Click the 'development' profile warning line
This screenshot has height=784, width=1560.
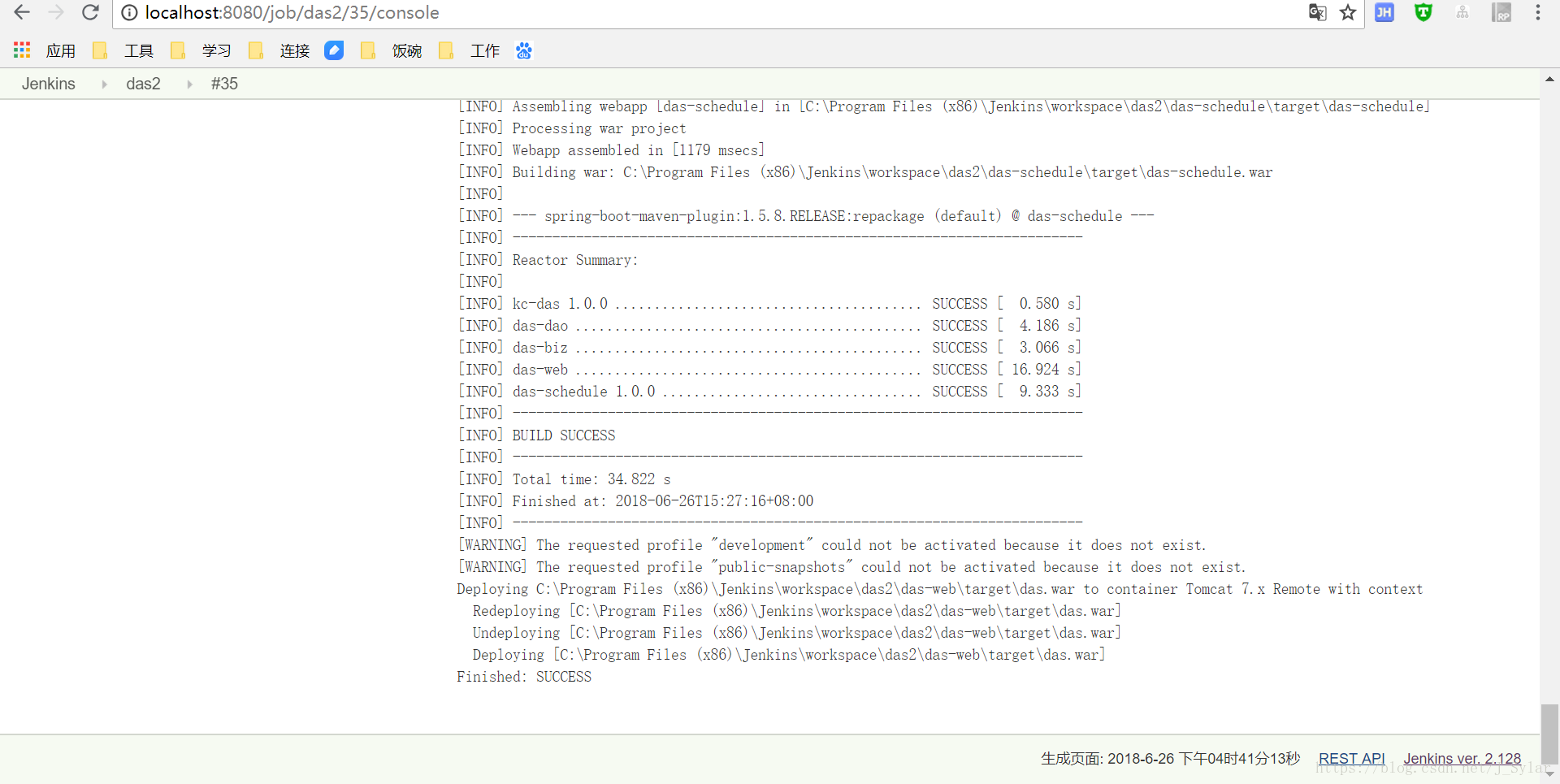pos(832,545)
